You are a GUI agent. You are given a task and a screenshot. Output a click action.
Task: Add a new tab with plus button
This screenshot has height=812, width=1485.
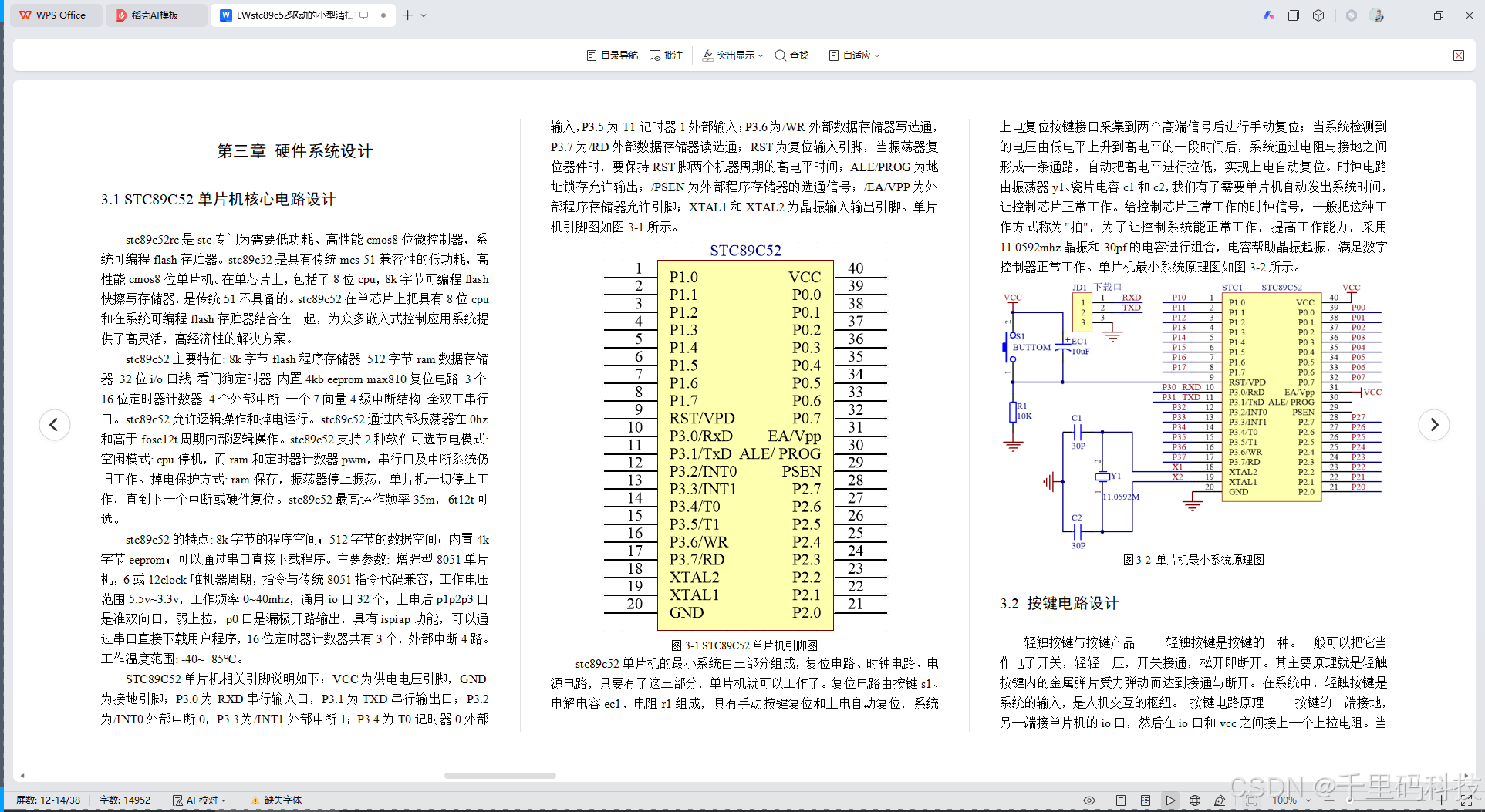tap(408, 15)
